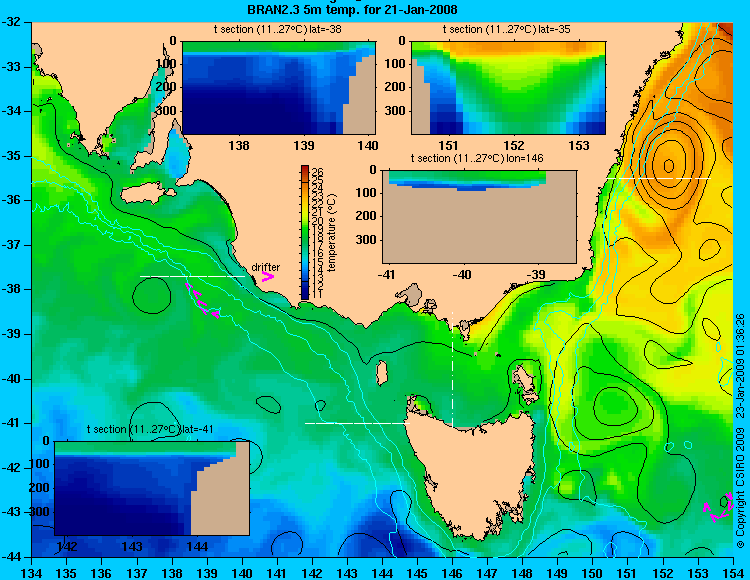Click the white dash-dot line at lon 146

452,369
